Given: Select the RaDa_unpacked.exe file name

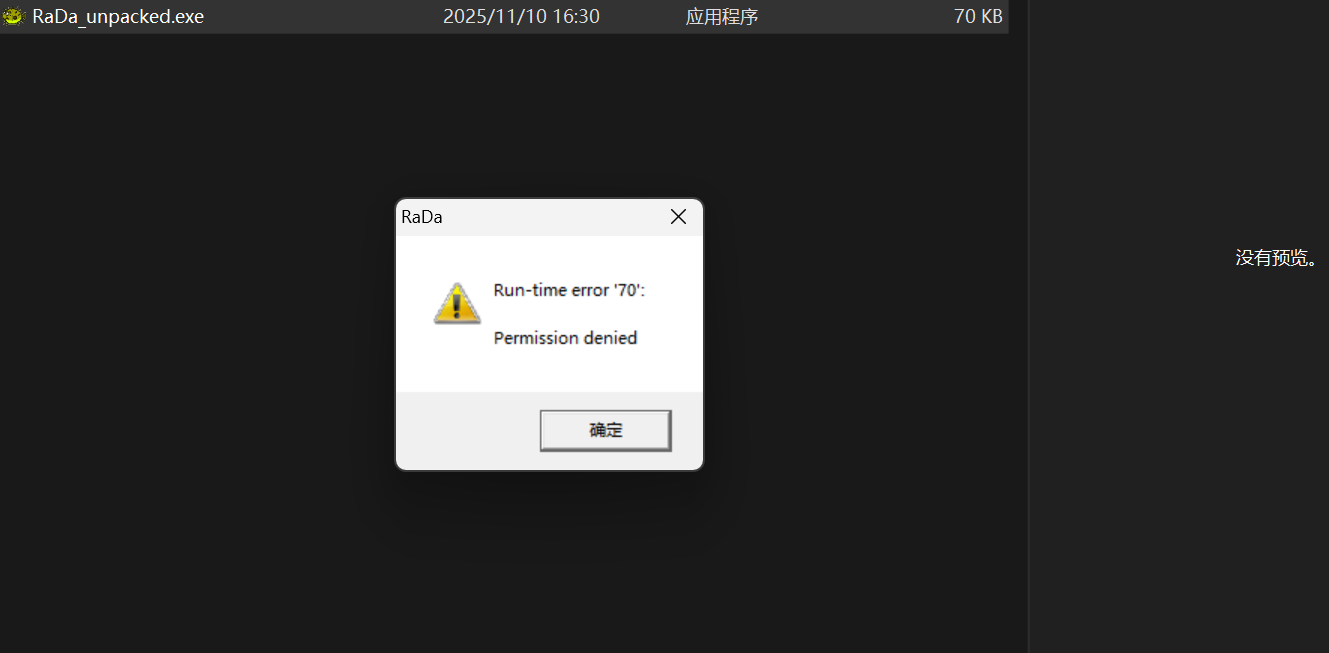Looking at the screenshot, I should click(118, 17).
